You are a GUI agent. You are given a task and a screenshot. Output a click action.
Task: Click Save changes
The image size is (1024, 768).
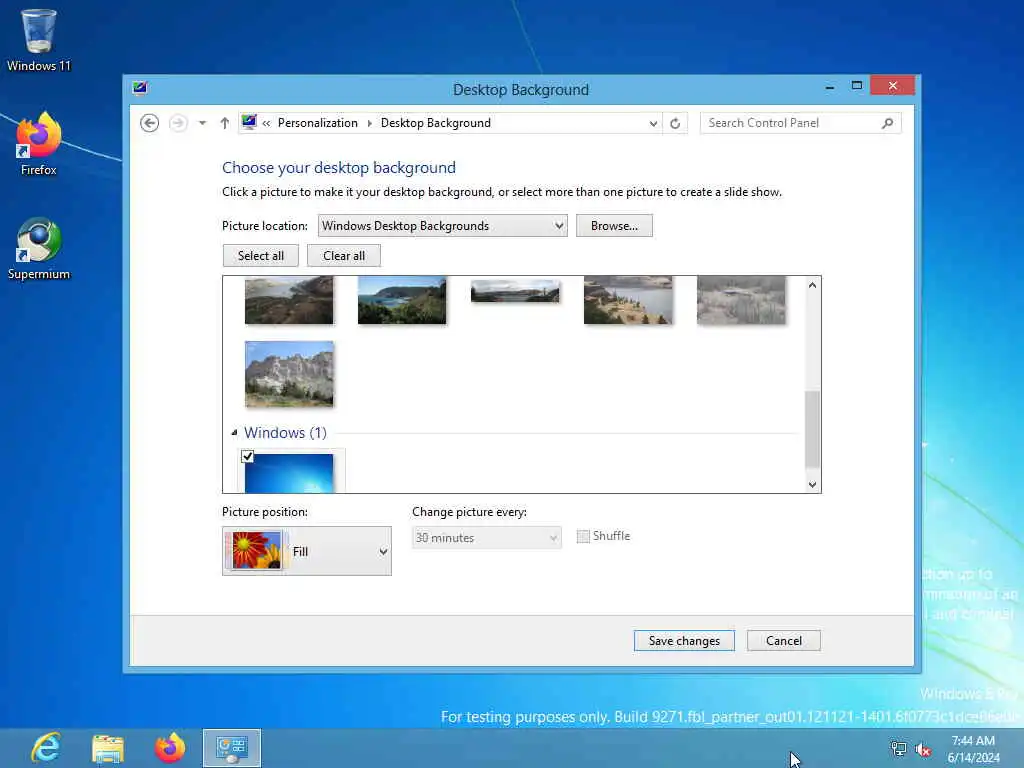coord(684,641)
